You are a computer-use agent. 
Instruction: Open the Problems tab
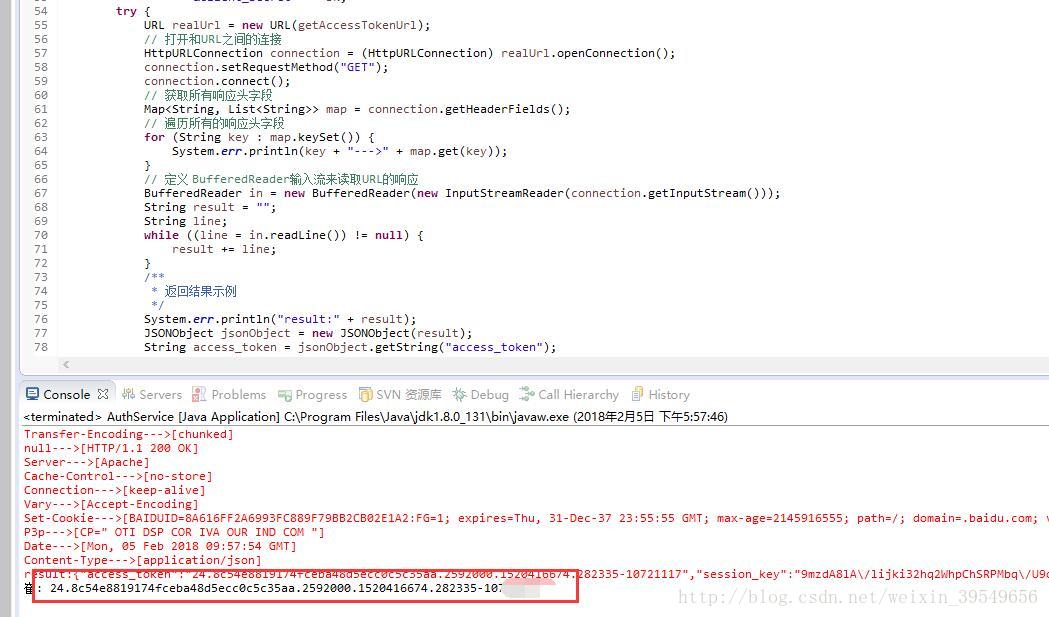pyautogui.click(x=229, y=394)
